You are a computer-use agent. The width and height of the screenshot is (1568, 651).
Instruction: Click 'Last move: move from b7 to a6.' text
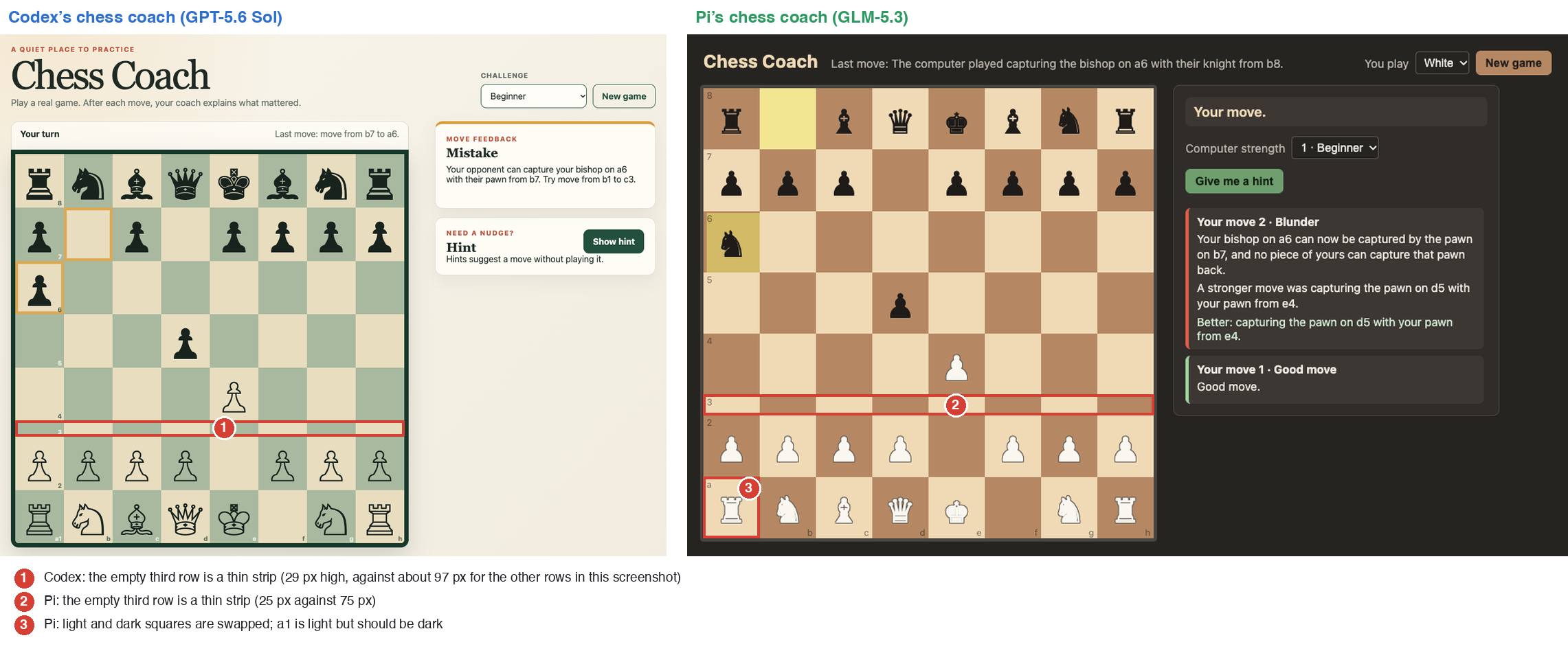pyautogui.click(x=337, y=134)
